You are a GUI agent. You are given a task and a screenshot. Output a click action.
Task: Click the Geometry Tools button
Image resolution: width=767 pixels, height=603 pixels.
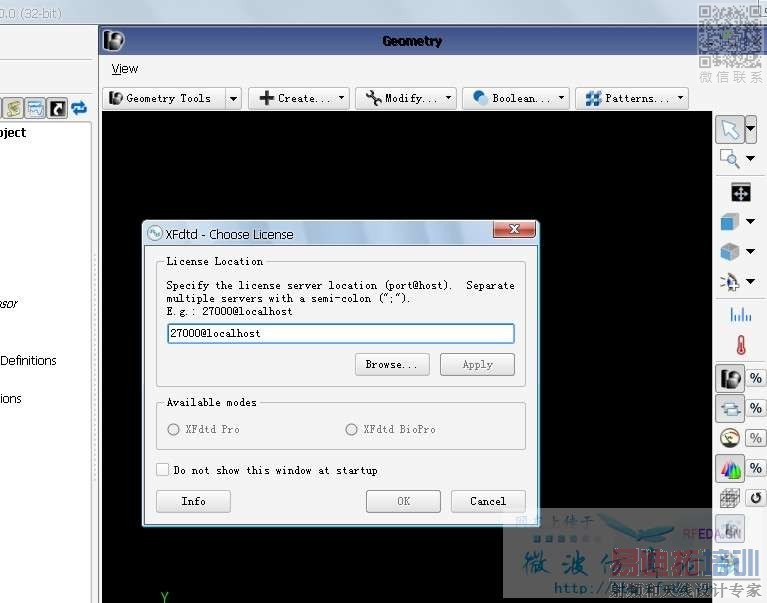(164, 98)
